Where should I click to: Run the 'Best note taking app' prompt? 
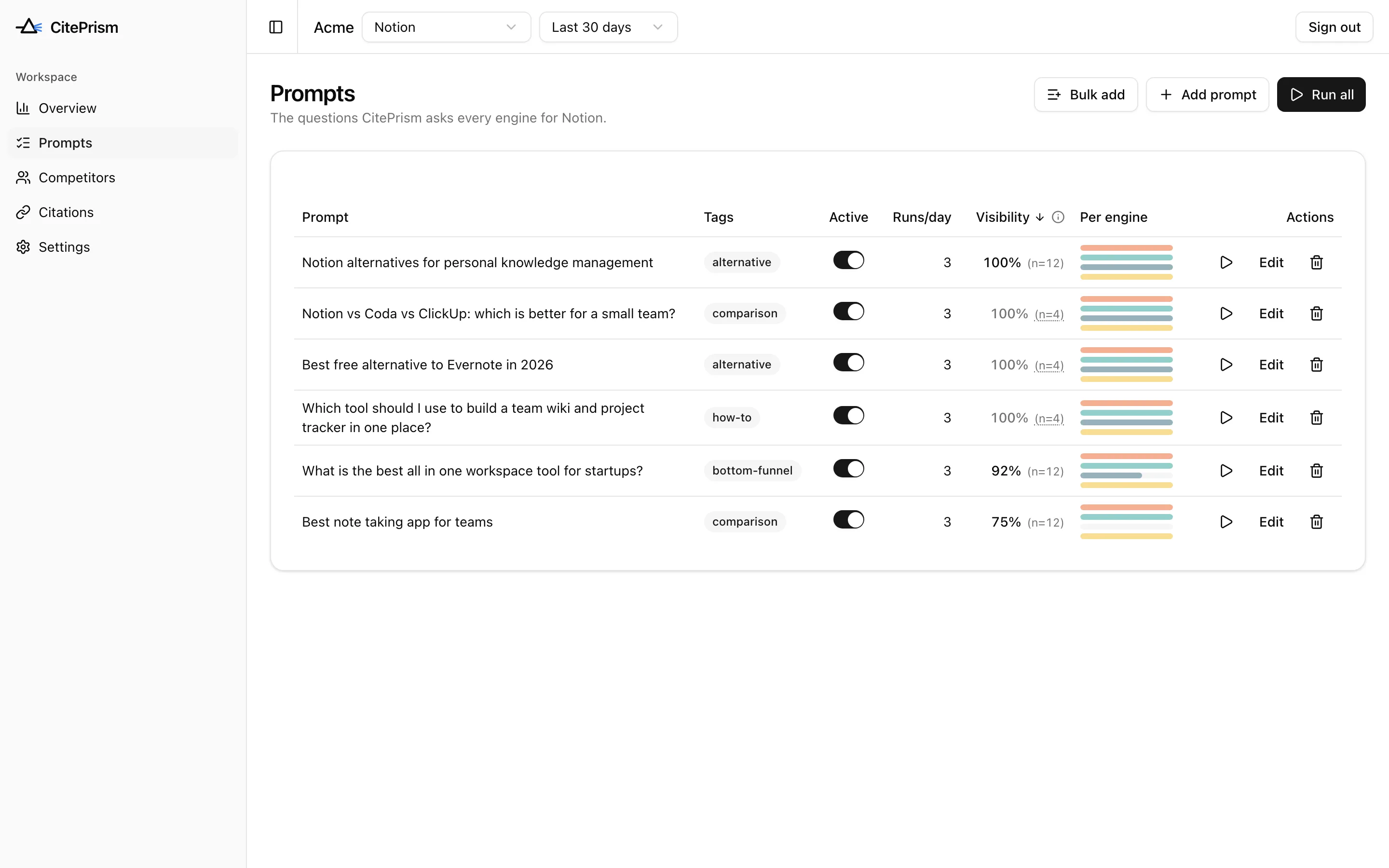tap(1226, 522)
